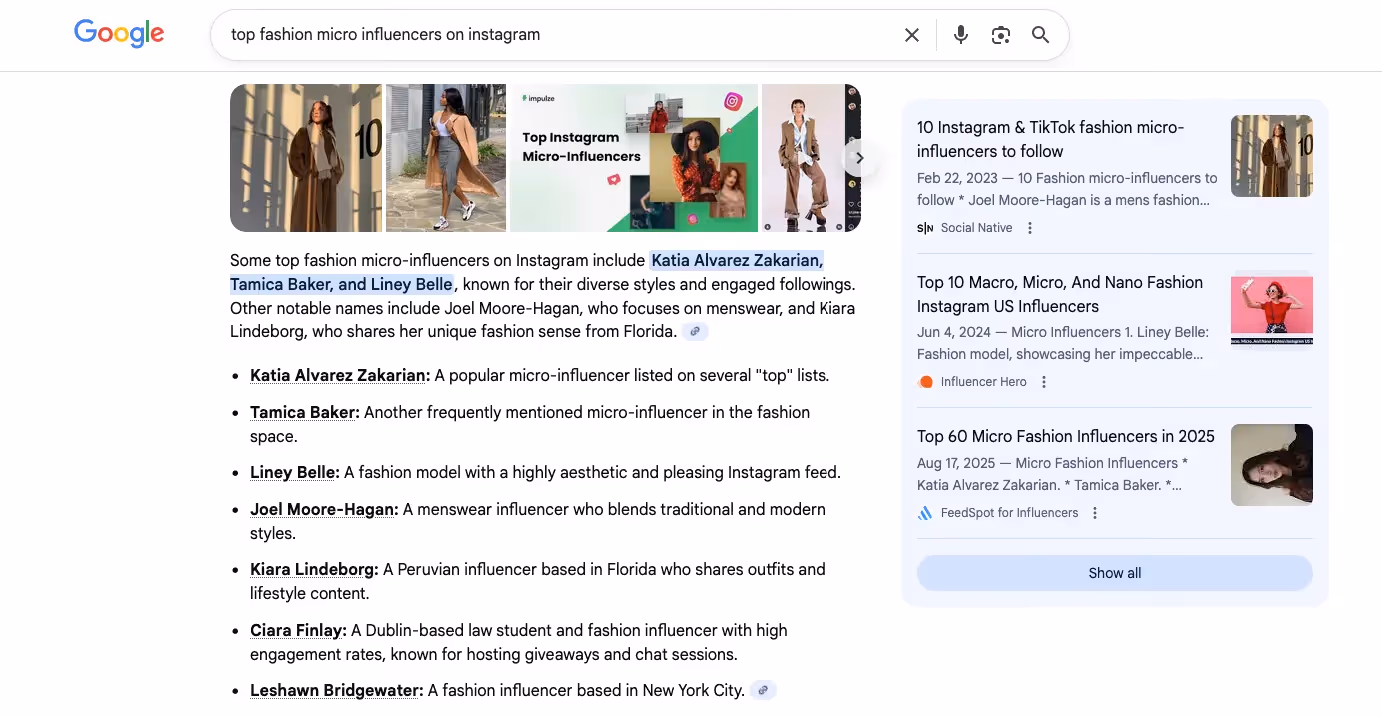The image size is (1382, 717).
Task: Open Google Lens image search icon
Action: 1001,35
